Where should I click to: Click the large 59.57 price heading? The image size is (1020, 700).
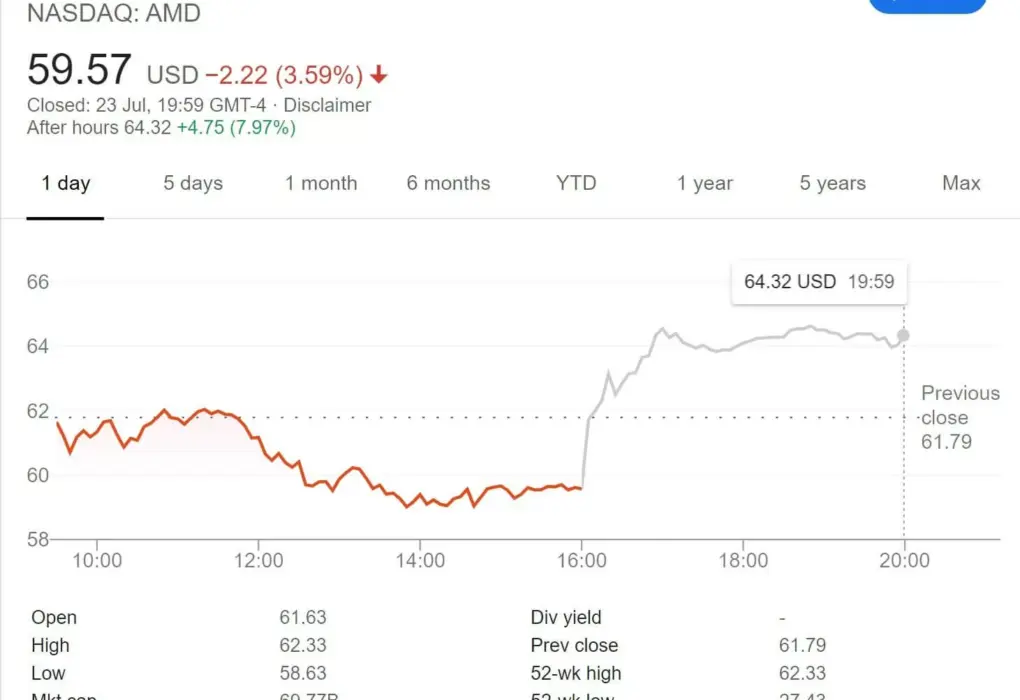tap(79, 71)
